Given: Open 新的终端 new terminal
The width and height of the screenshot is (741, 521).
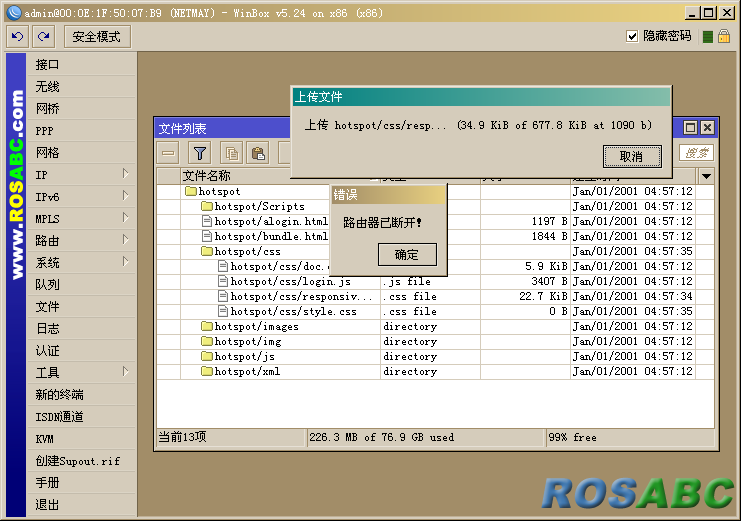Looking at the screenshot, I should coord(81,395).
